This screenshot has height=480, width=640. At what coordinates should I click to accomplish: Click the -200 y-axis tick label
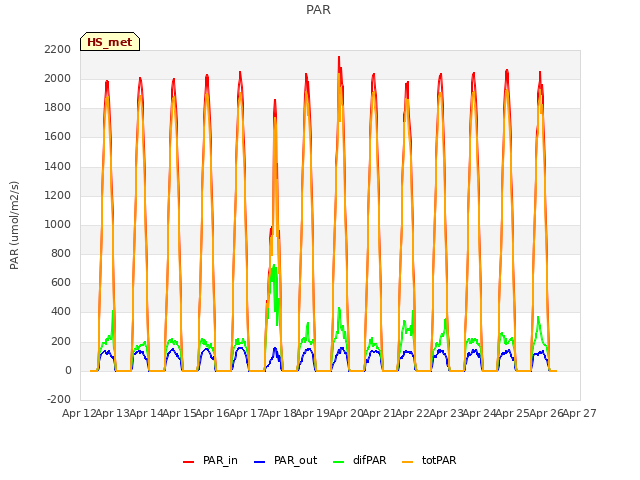(x=59, y=399)
